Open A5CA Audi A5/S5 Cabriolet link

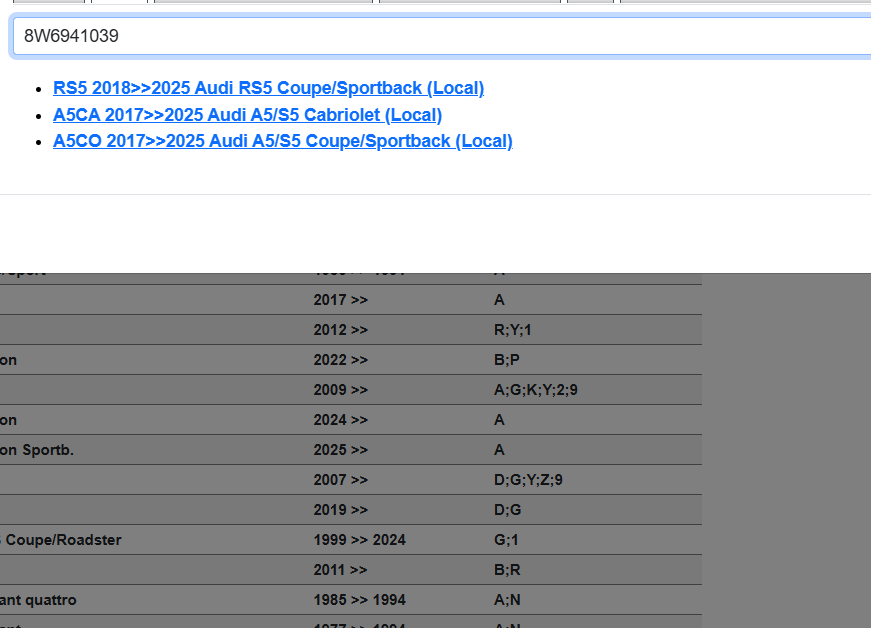[247, 115]
